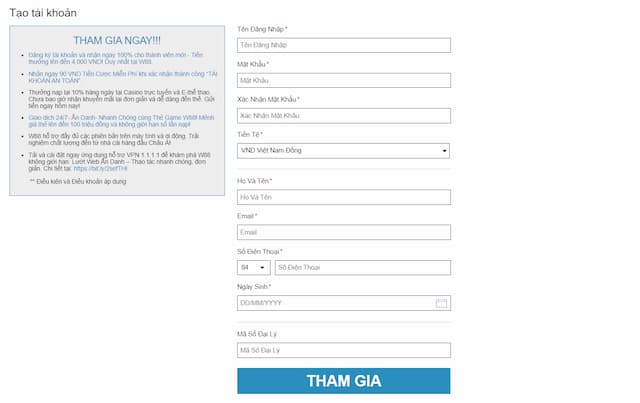
Task: Click the Tên Đăng Nhập username field
Action: (x=344, y=45)
